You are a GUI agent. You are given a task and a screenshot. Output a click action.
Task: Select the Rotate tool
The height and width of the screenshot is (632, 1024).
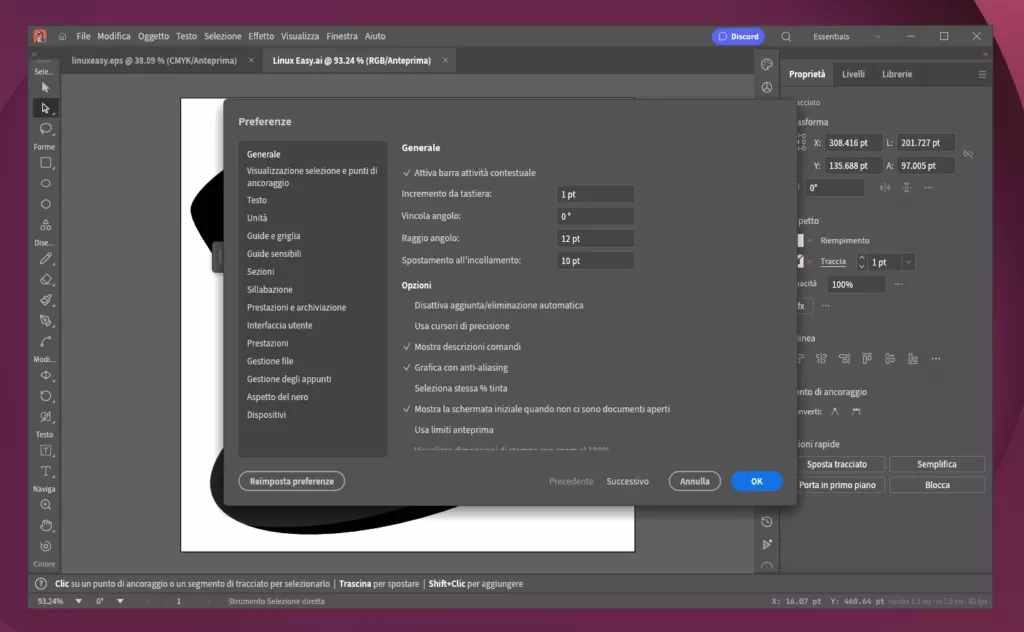(x=45, y=396)
